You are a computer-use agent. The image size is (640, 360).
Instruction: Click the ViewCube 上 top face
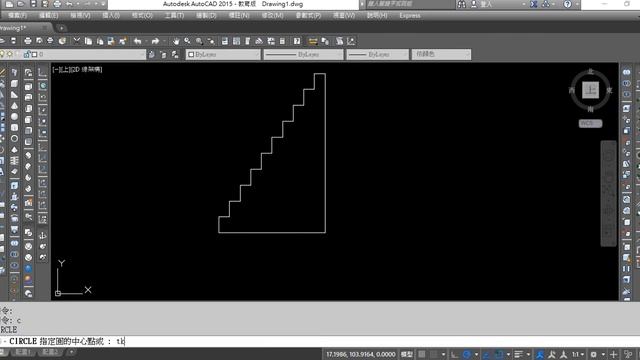coord(590,90)
